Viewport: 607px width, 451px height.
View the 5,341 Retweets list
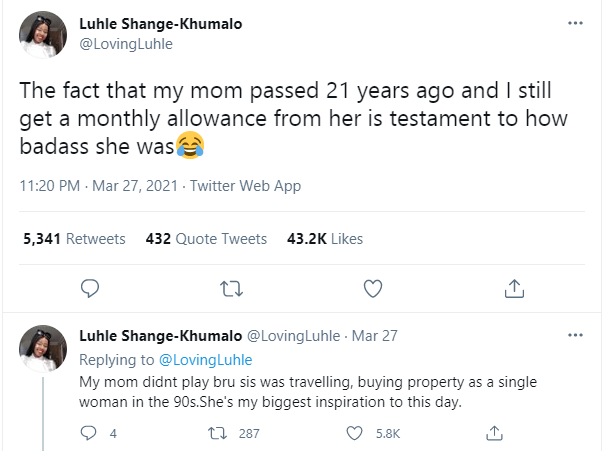[x=73, y=239]
